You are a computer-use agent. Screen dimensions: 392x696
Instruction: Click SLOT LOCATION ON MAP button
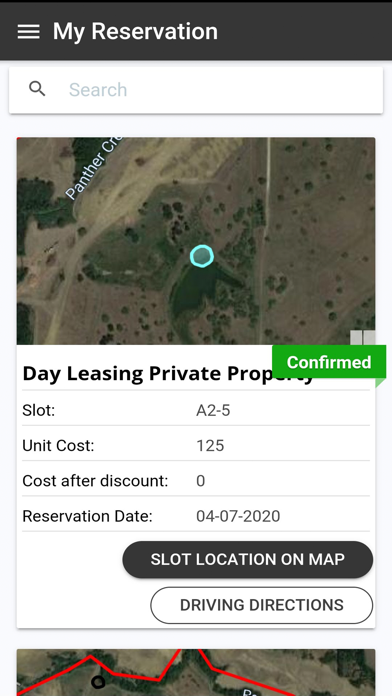point(248,559)
